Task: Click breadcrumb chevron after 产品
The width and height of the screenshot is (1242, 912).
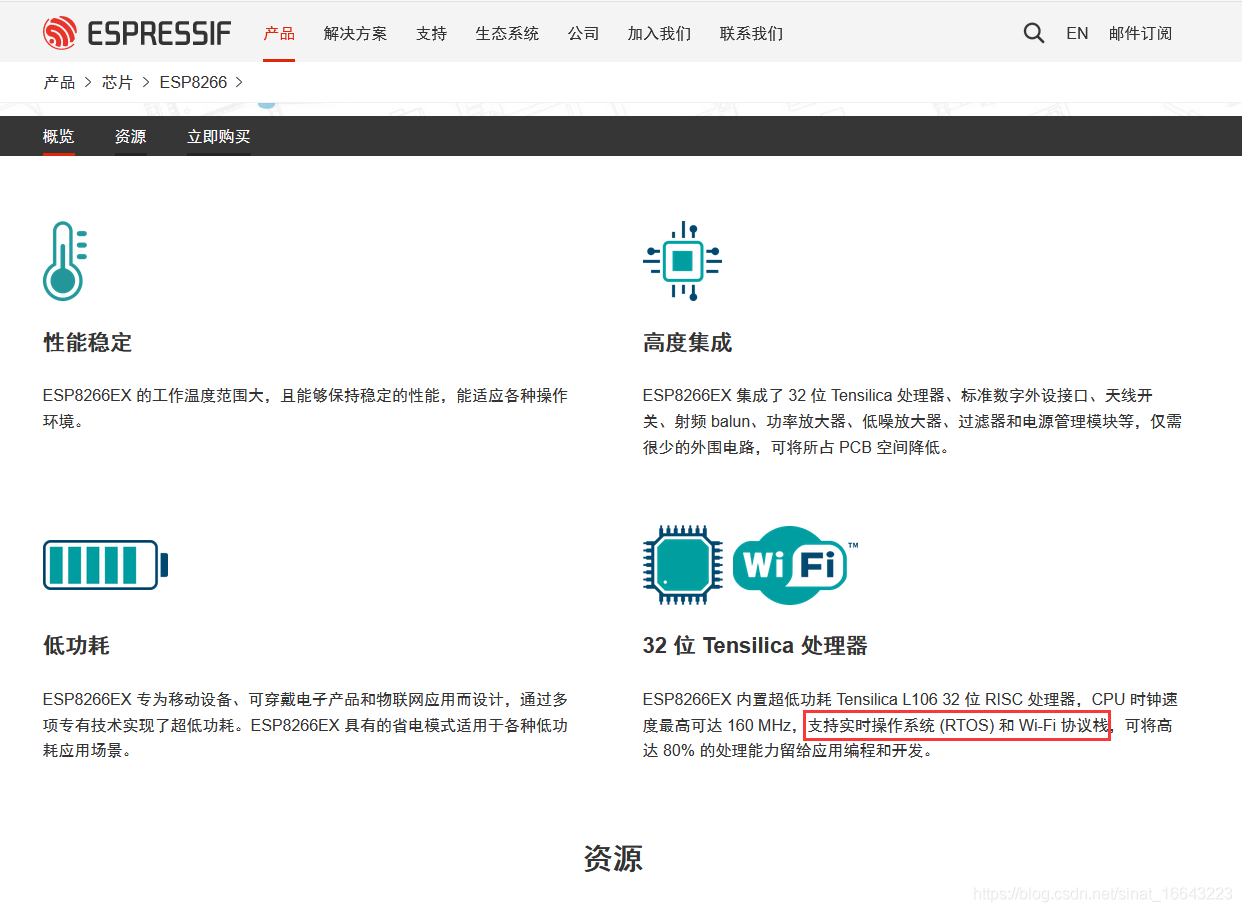Action: pos(88,82)
